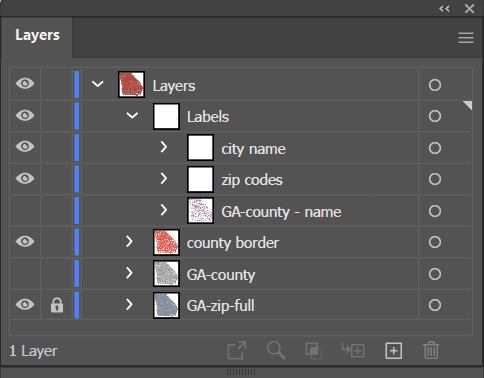Click target circle for GA-zip-full layer
484x378 pixels.
point(435,305)
